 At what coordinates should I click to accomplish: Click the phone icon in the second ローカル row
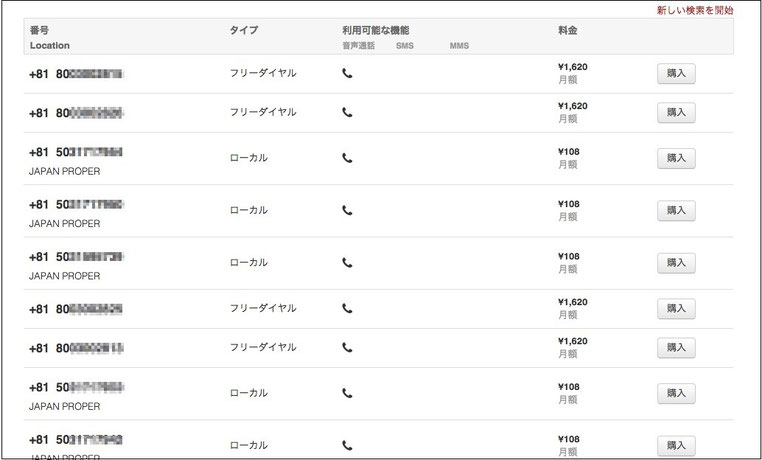click(347, 210)
